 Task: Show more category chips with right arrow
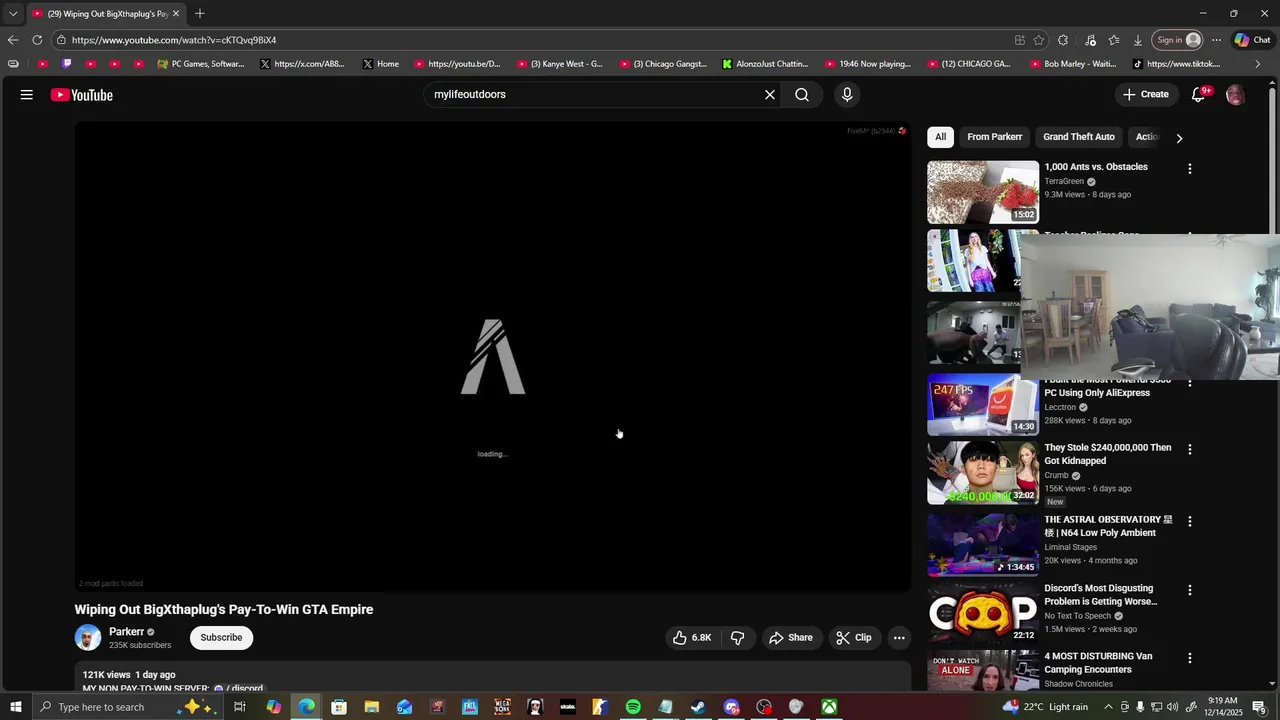[x=1179, y=138]
